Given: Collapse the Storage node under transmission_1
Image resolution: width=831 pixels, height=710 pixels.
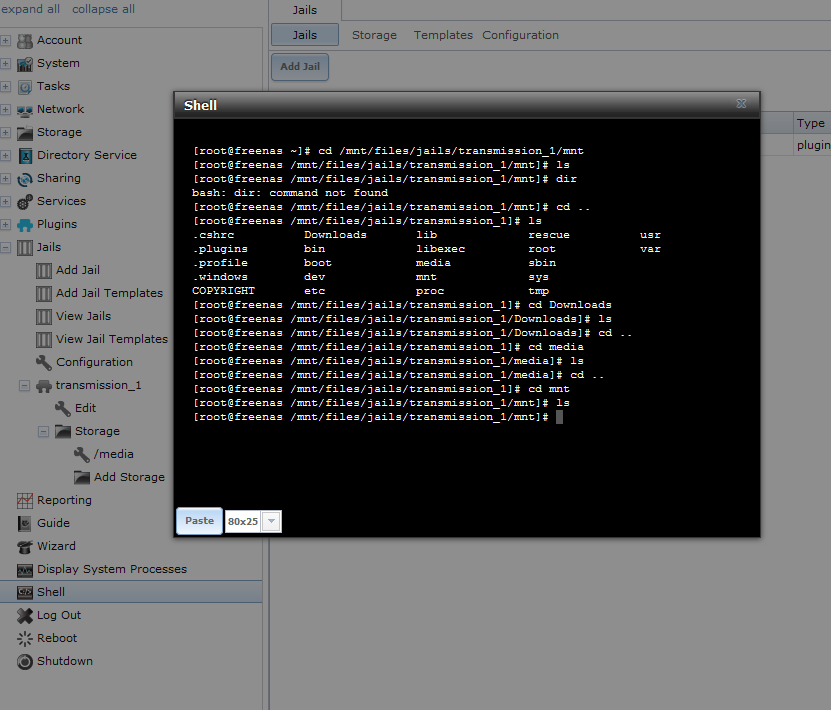Looking at the screenshot, I should pyautogui.click(x=43, y=432).
